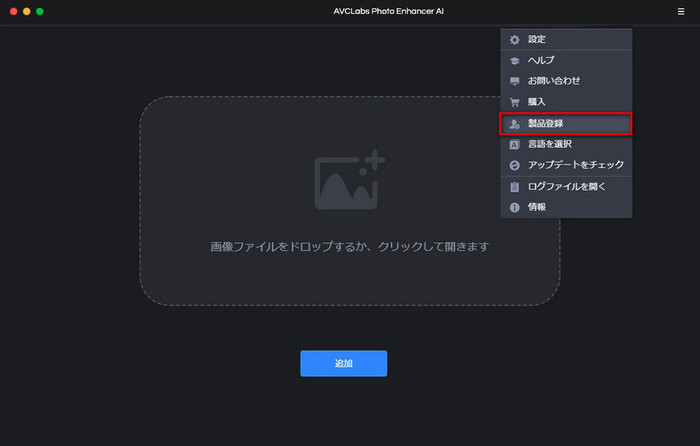700x446 pixels.
Task: Open 言語を選択 menu entry
Action: tap(566, 144)
